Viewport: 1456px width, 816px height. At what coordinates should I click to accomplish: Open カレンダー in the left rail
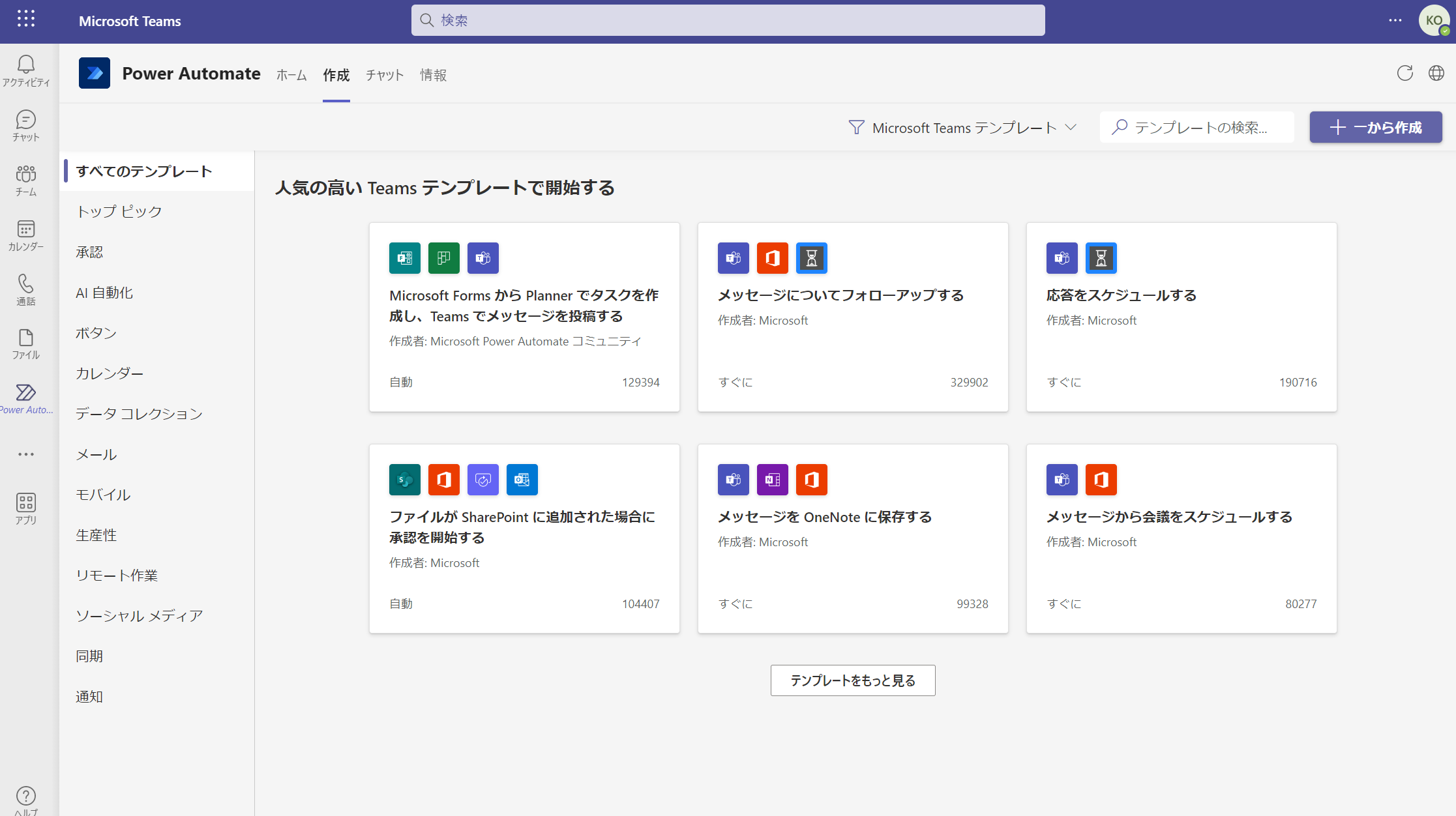26,235
